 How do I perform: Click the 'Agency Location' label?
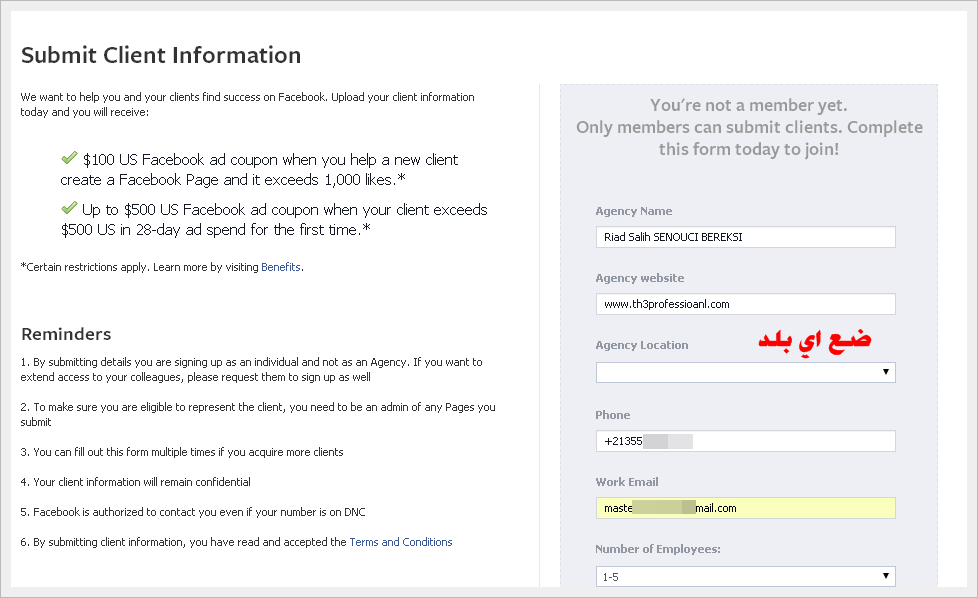(642, 345)
